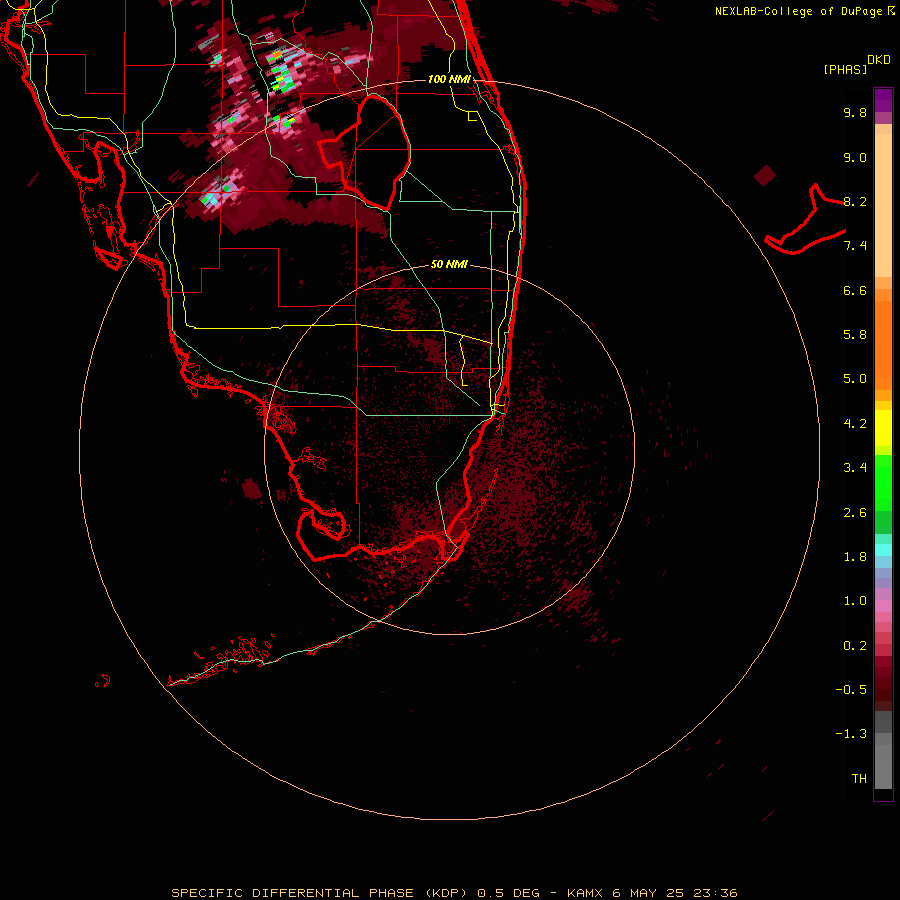Click the 9.0 scale value
900x900 pixels.
click(x=855, y=157)
